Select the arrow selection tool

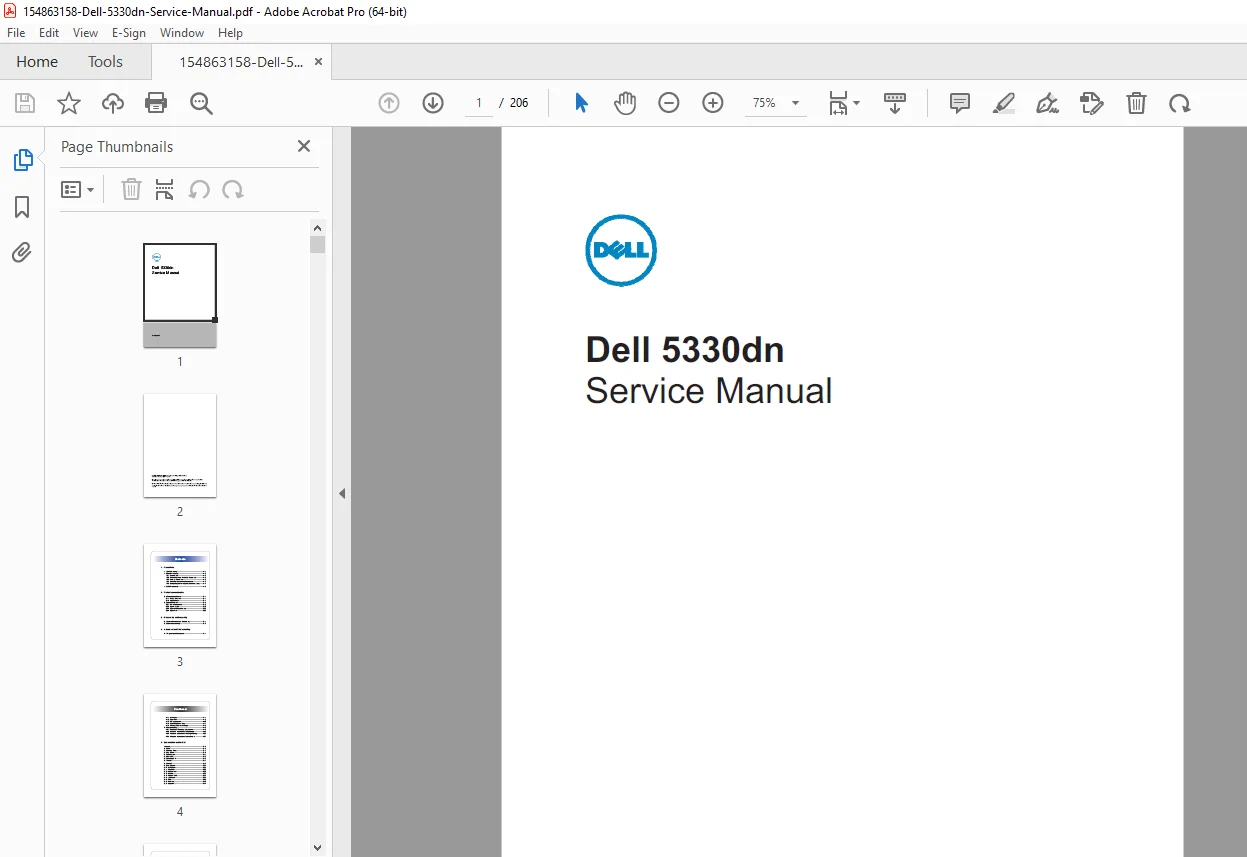[581, 103]
